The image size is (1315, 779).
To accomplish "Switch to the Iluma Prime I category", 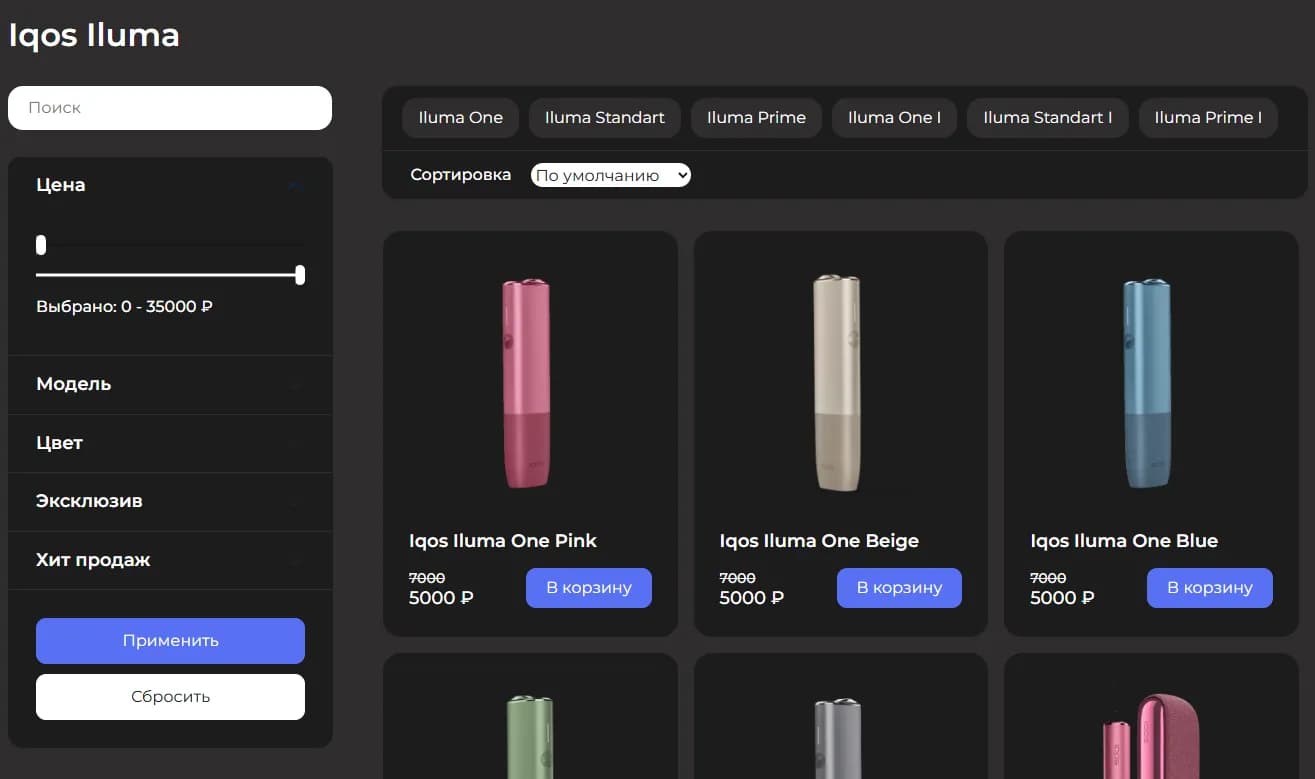I will point(1207,117).
